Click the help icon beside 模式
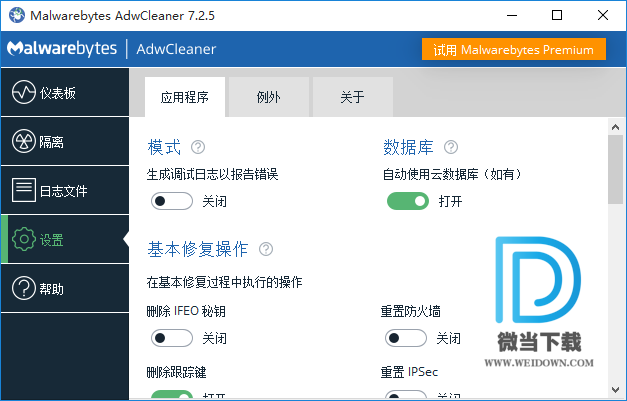 198,147
